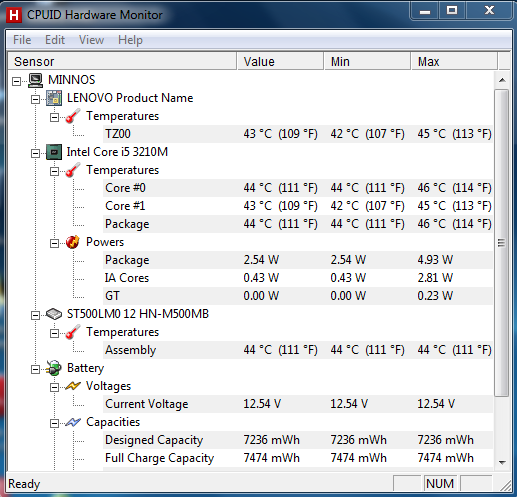Click the scrollbar down arrow
Image resolution: width=517 pixels, height=498 pixels.
point(502,462)
